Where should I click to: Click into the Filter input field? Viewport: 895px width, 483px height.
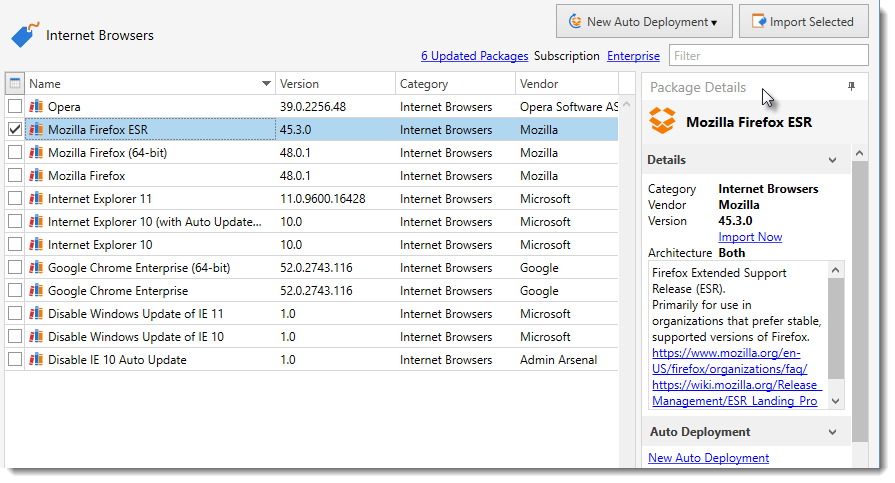(x=767, y=56)
